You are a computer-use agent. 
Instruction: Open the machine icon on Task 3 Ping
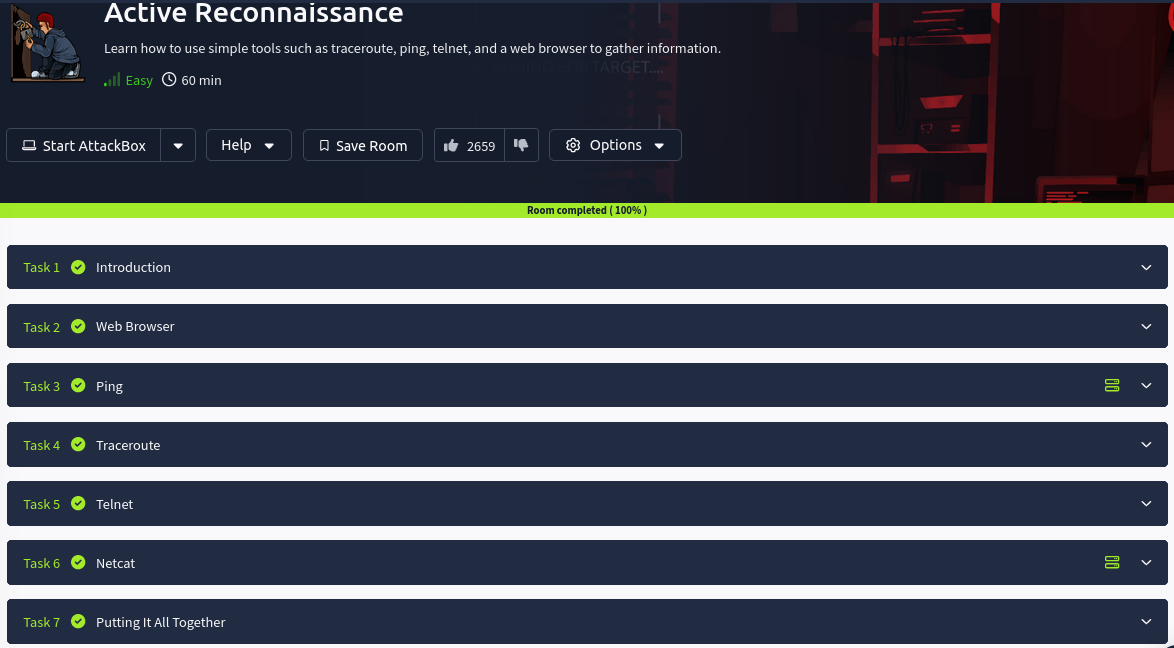point(1112,385)
